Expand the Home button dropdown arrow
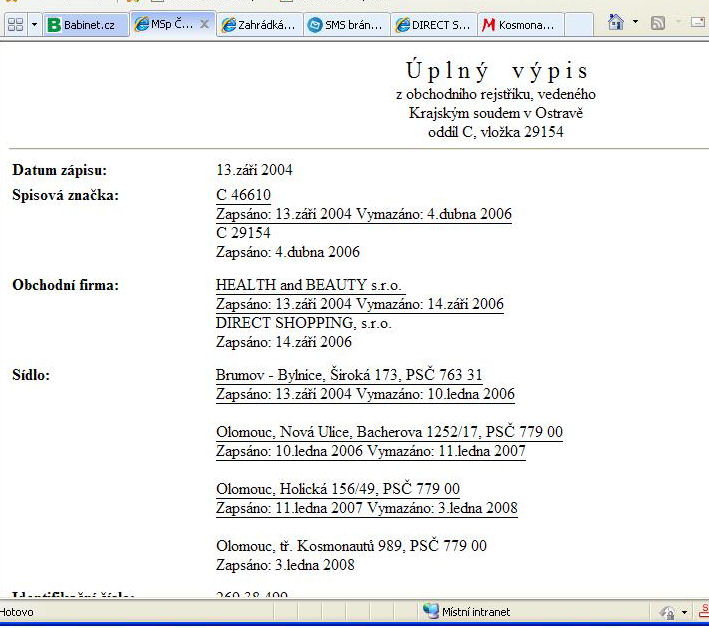The width and height of the screenshot is (709, 628). point(635,23)
